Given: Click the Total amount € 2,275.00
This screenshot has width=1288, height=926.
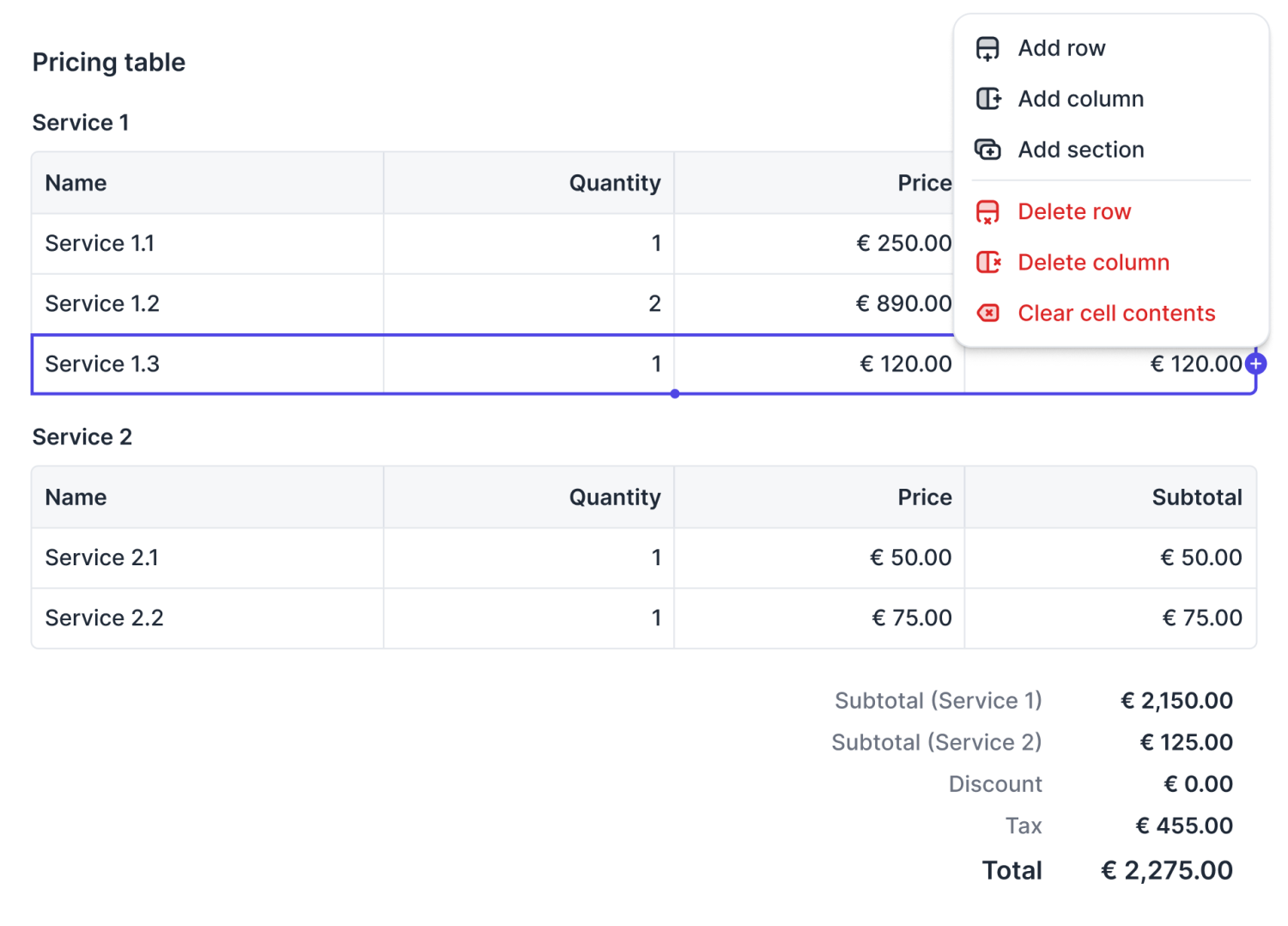Looking at the screenshot, I should tap(1167, 871).
